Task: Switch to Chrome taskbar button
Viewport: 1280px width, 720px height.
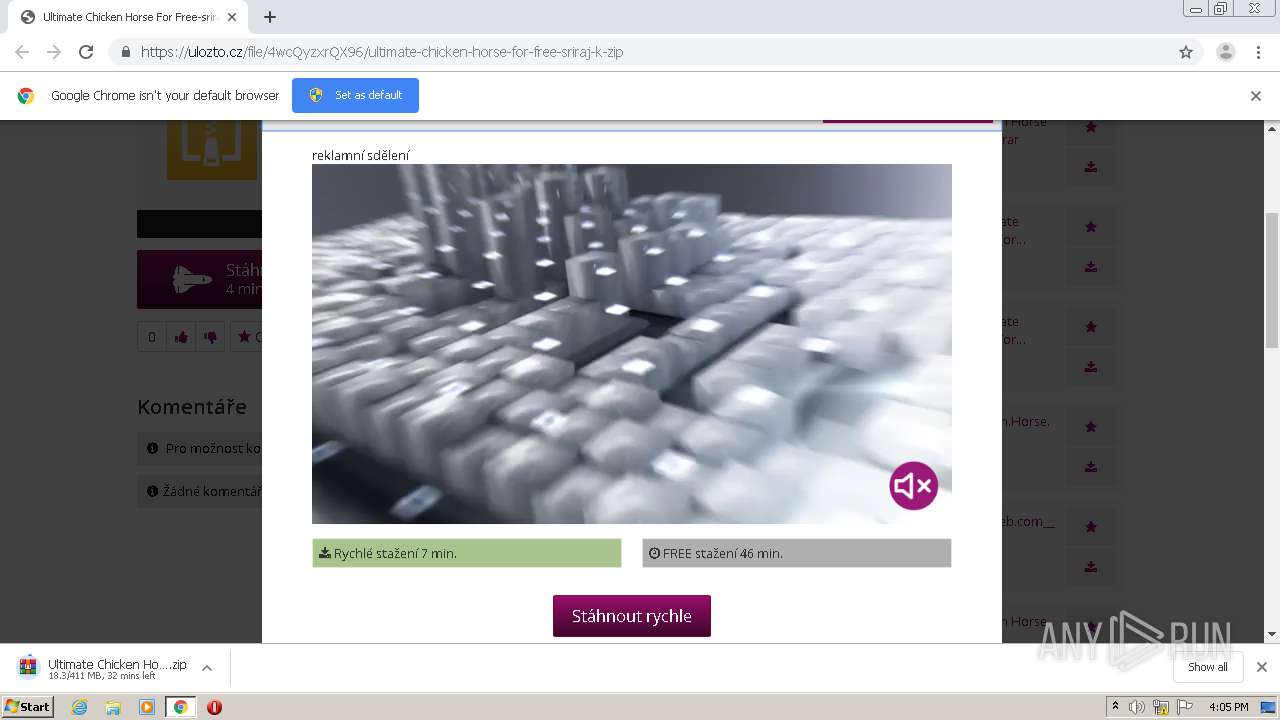Action: point(180,707)
